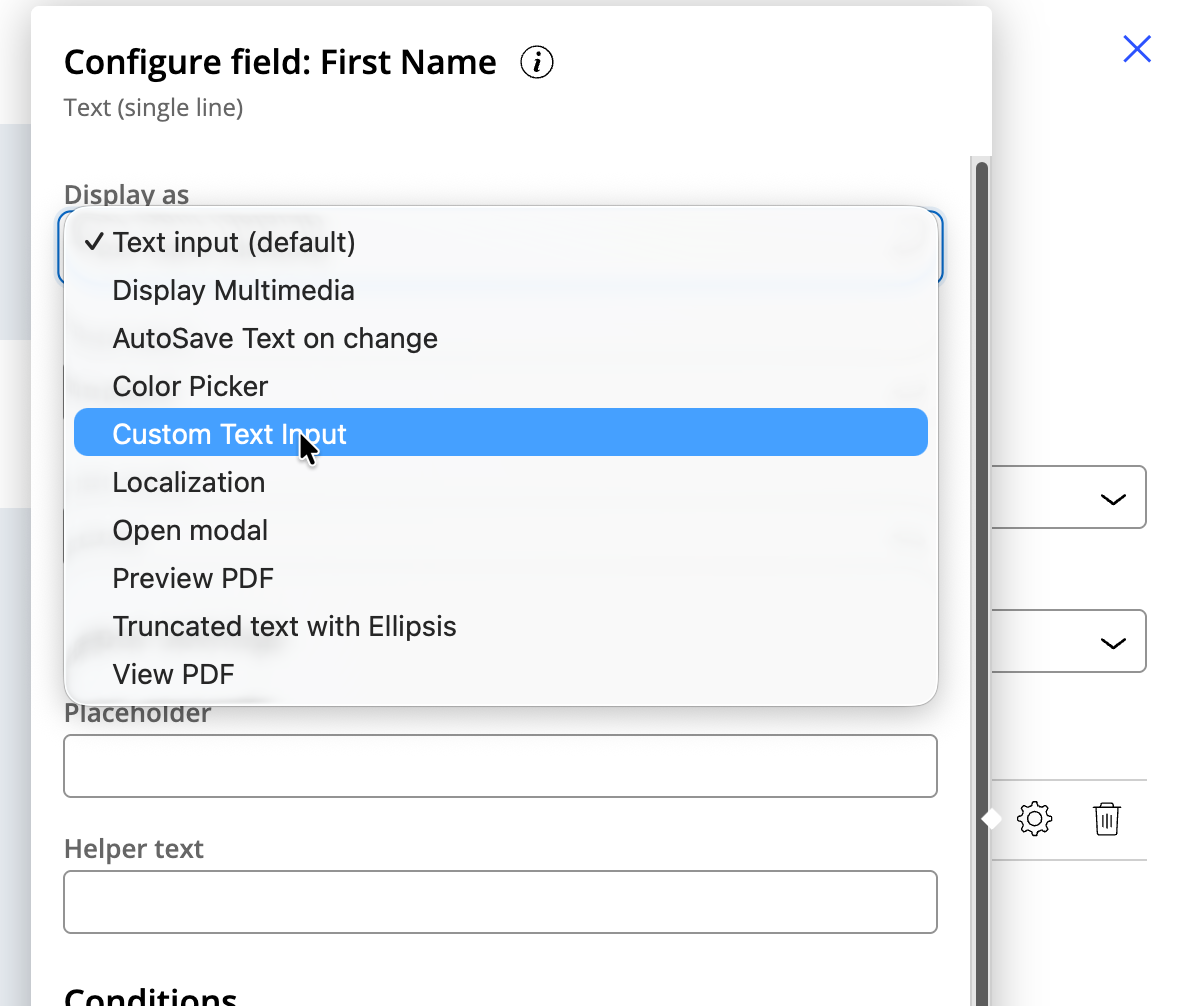The height and width of the screenshot is (1006, 1186).
Task: Pick the Color Picker option
Action: [190, 386]
